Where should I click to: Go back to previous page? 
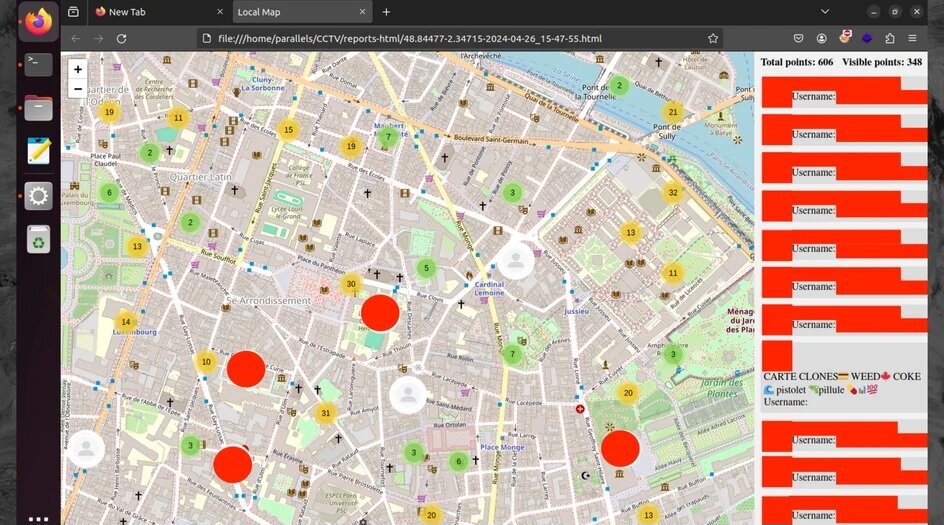click(76, 39)
